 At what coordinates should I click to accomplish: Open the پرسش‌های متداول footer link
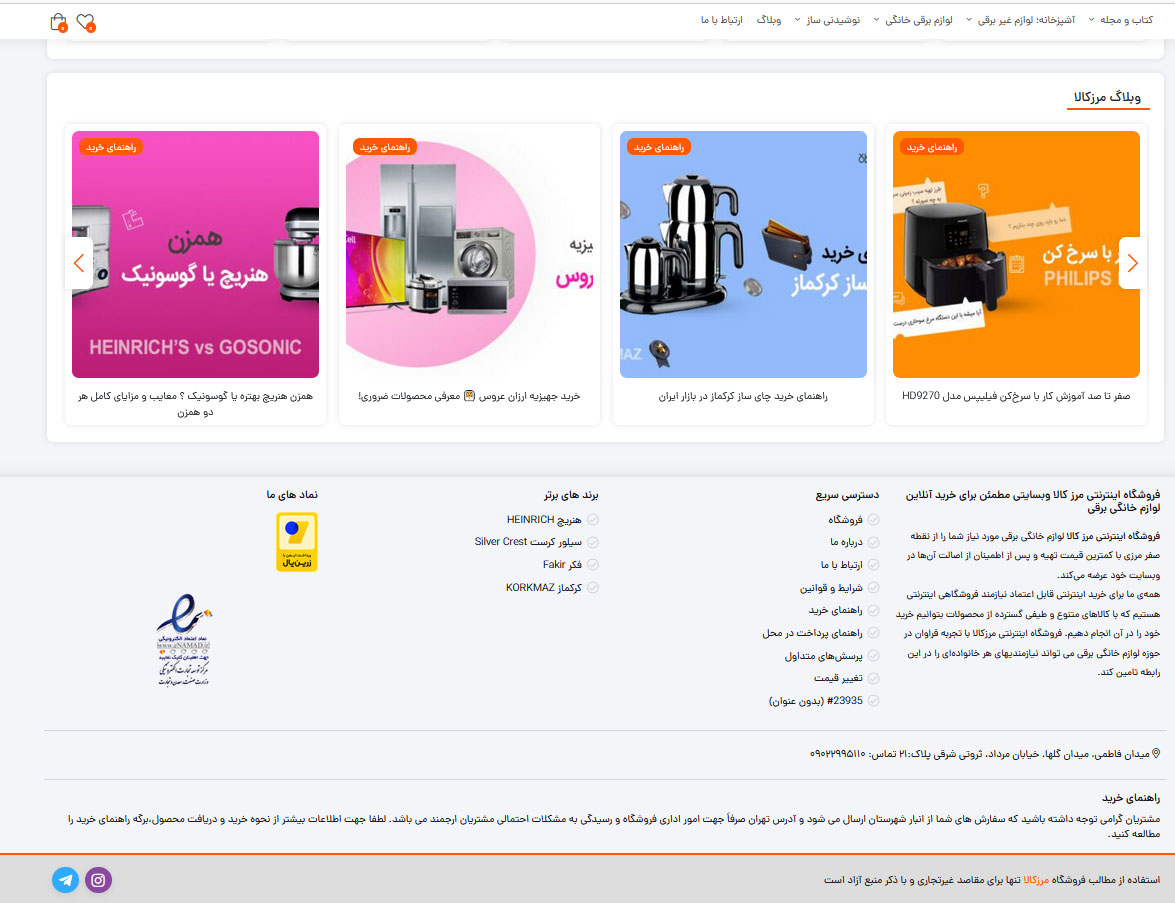[x=817, y=656]
